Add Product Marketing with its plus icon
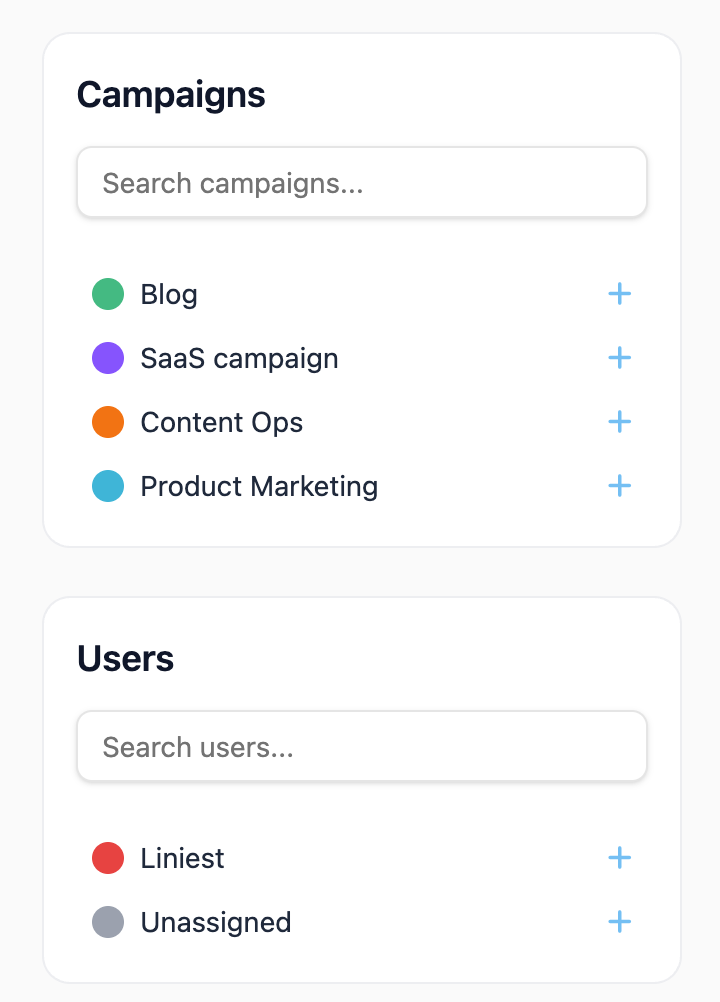Image resolution: width=720 pixels, height=1002 pixels. click(x=620, y=486)
